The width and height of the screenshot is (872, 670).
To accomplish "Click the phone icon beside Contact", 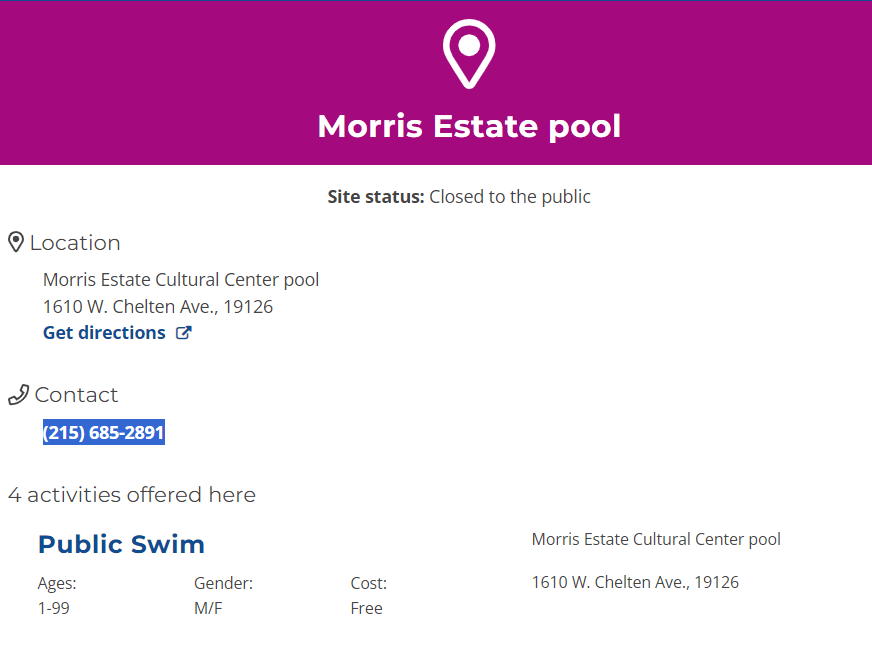I will tap(18, 395).
